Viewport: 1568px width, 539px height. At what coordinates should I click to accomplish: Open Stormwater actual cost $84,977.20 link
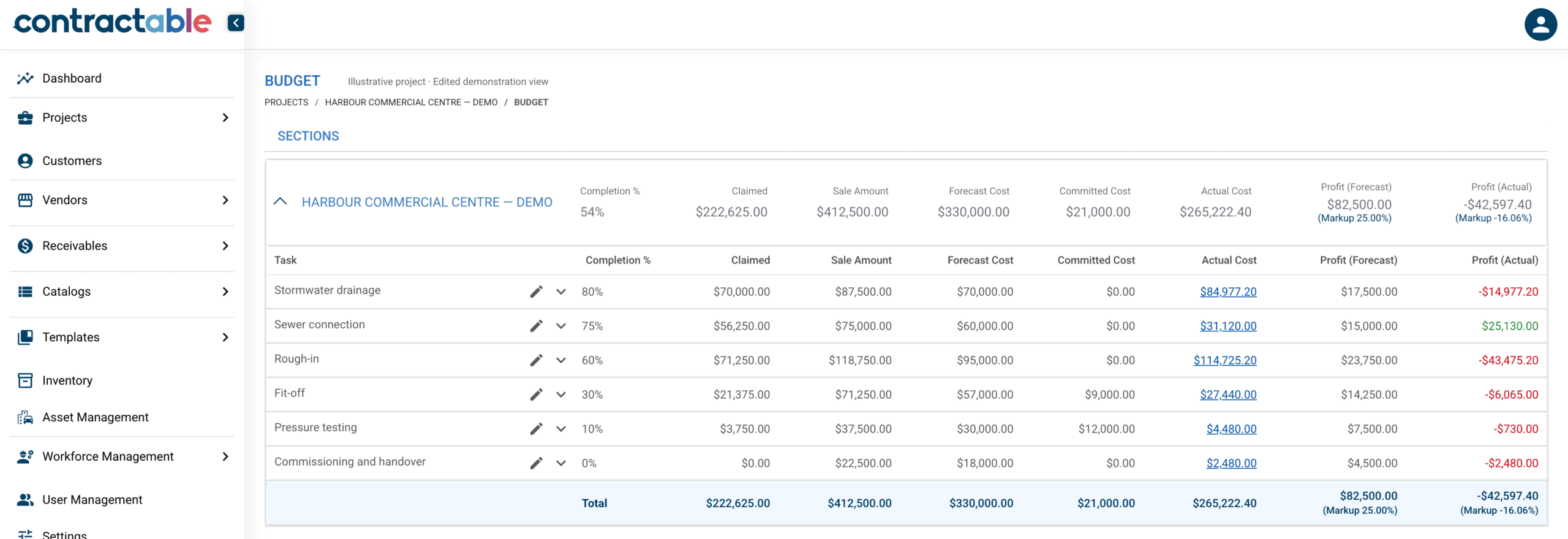[1228, 292]
